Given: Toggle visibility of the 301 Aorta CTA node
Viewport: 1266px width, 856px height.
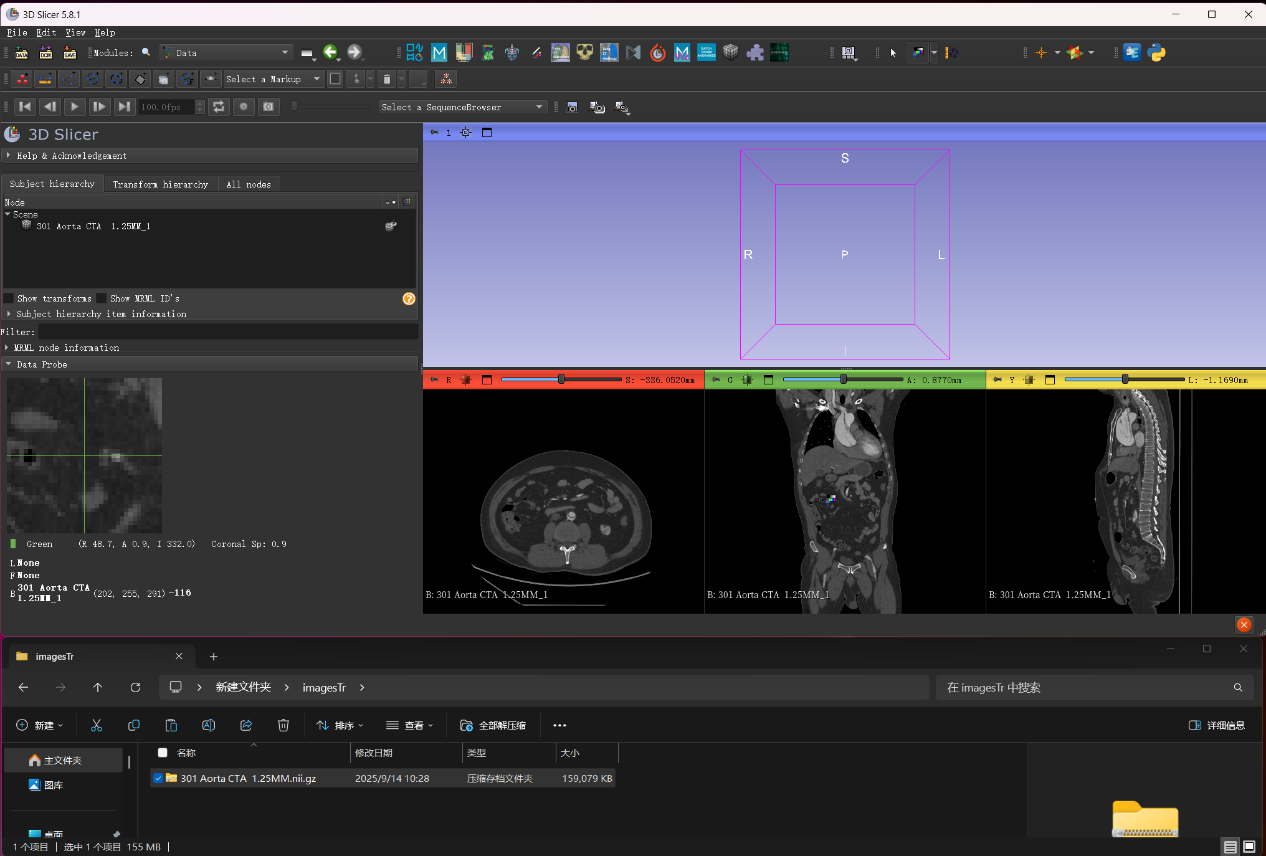Looking at the screenshot, I should tap(392, 226).
